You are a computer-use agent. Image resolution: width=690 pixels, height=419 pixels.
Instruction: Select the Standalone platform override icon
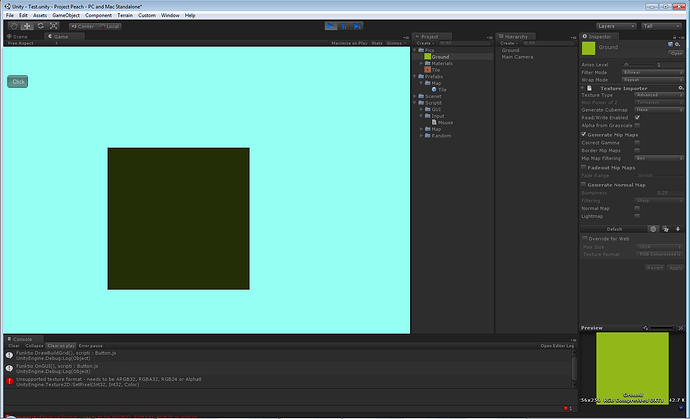pos(665,229)
